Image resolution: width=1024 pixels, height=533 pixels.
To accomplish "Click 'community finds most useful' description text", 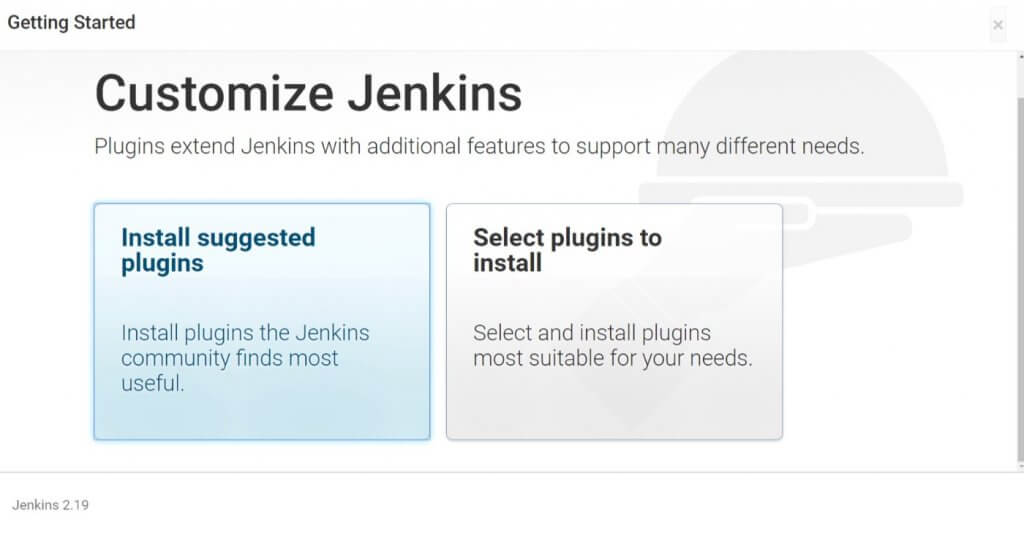I will 230,370.
